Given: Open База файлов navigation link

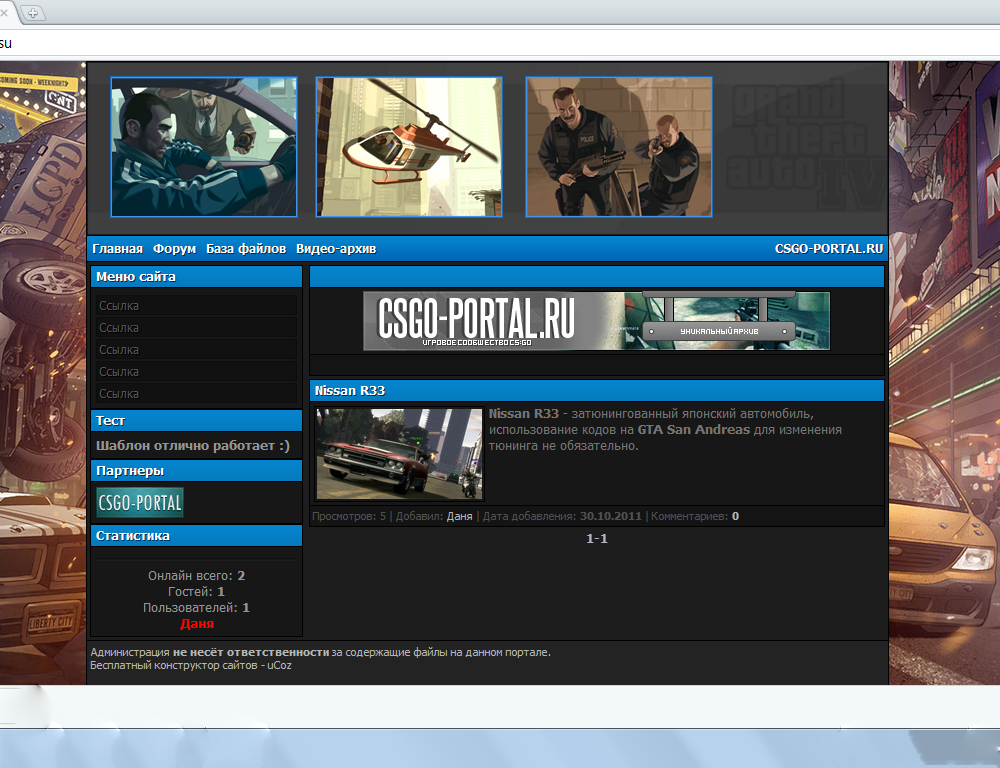Looking at the screenshot, I should tap(246, 249).
